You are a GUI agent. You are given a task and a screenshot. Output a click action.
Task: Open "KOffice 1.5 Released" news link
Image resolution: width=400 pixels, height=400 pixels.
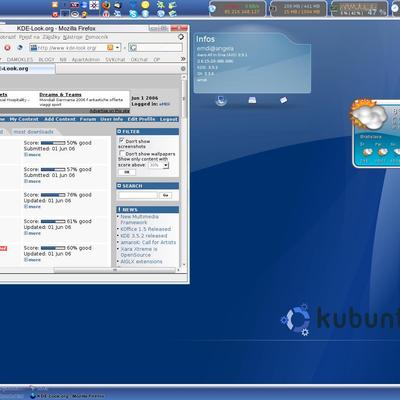[x=146, y=229]
